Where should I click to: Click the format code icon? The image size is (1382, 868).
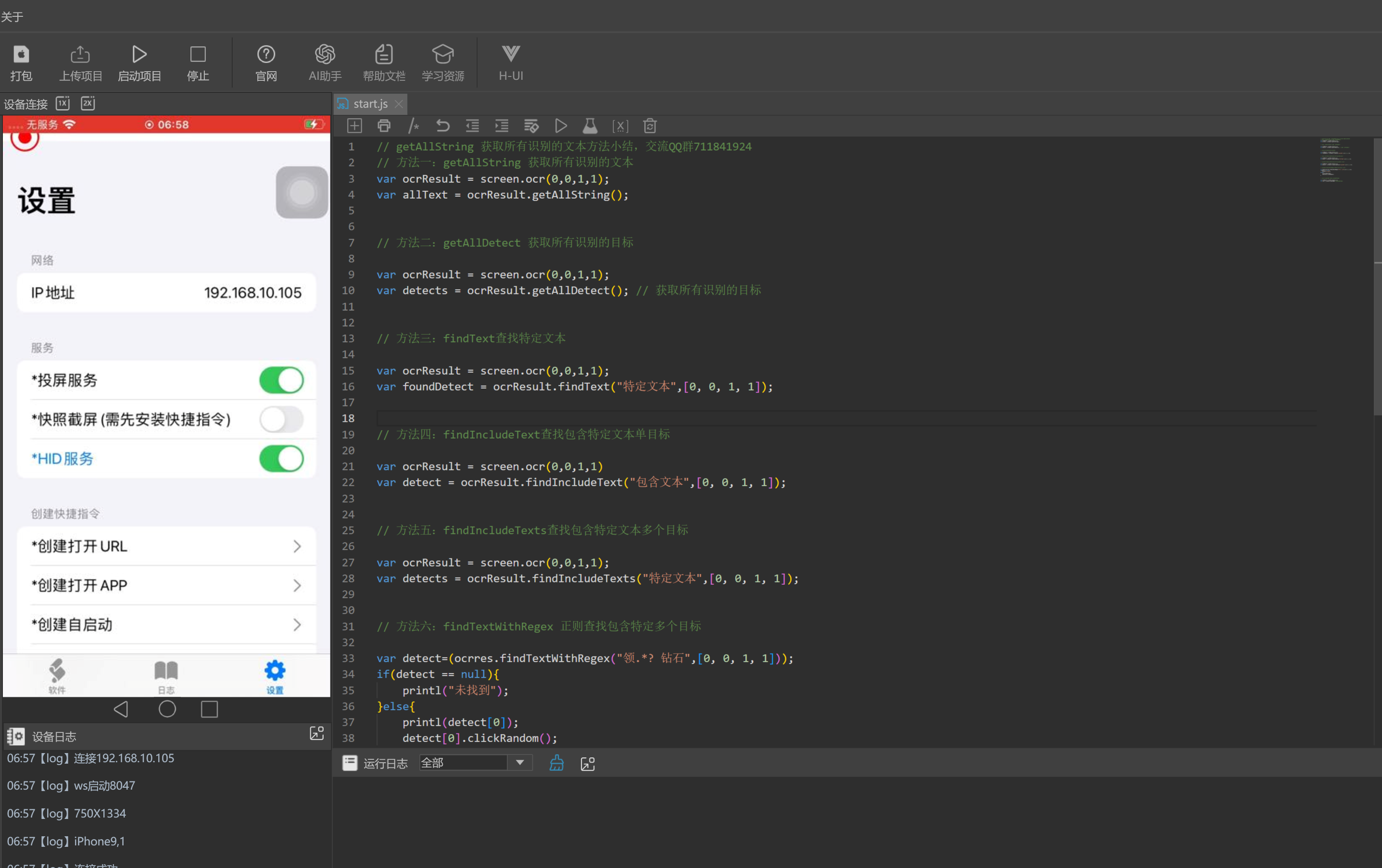[531, 126]
